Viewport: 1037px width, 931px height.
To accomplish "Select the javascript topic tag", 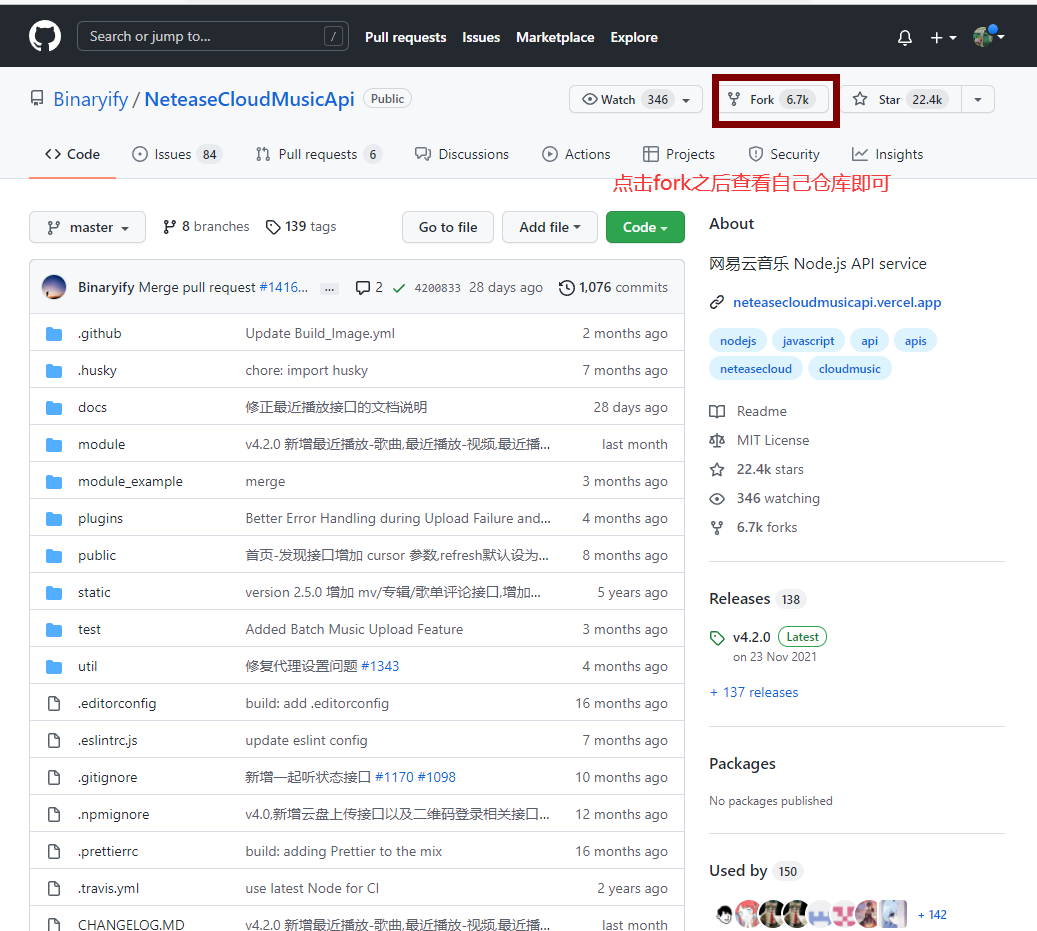I will [808, 341].
